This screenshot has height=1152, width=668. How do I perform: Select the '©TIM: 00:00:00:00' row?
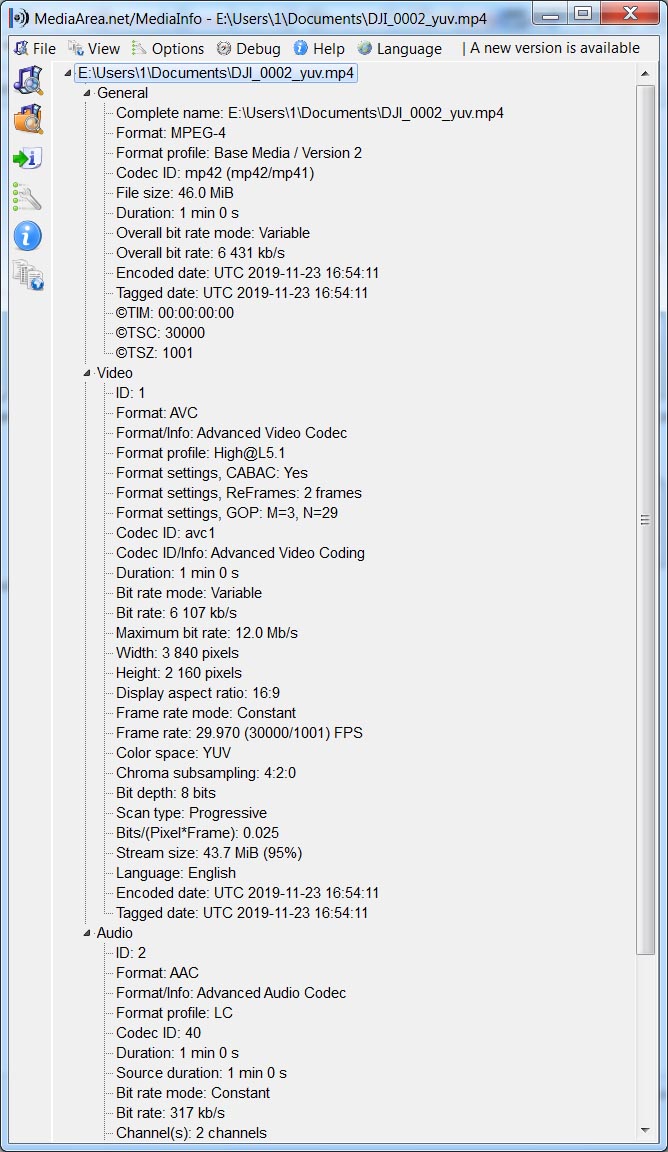tap(175, 313)
